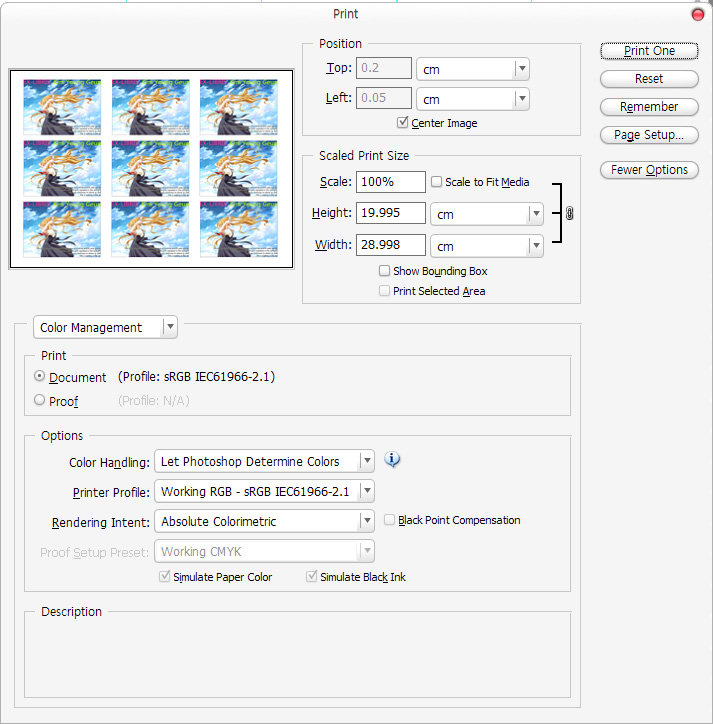Click the Top position field
713x724 pixels.
[384, 68]
